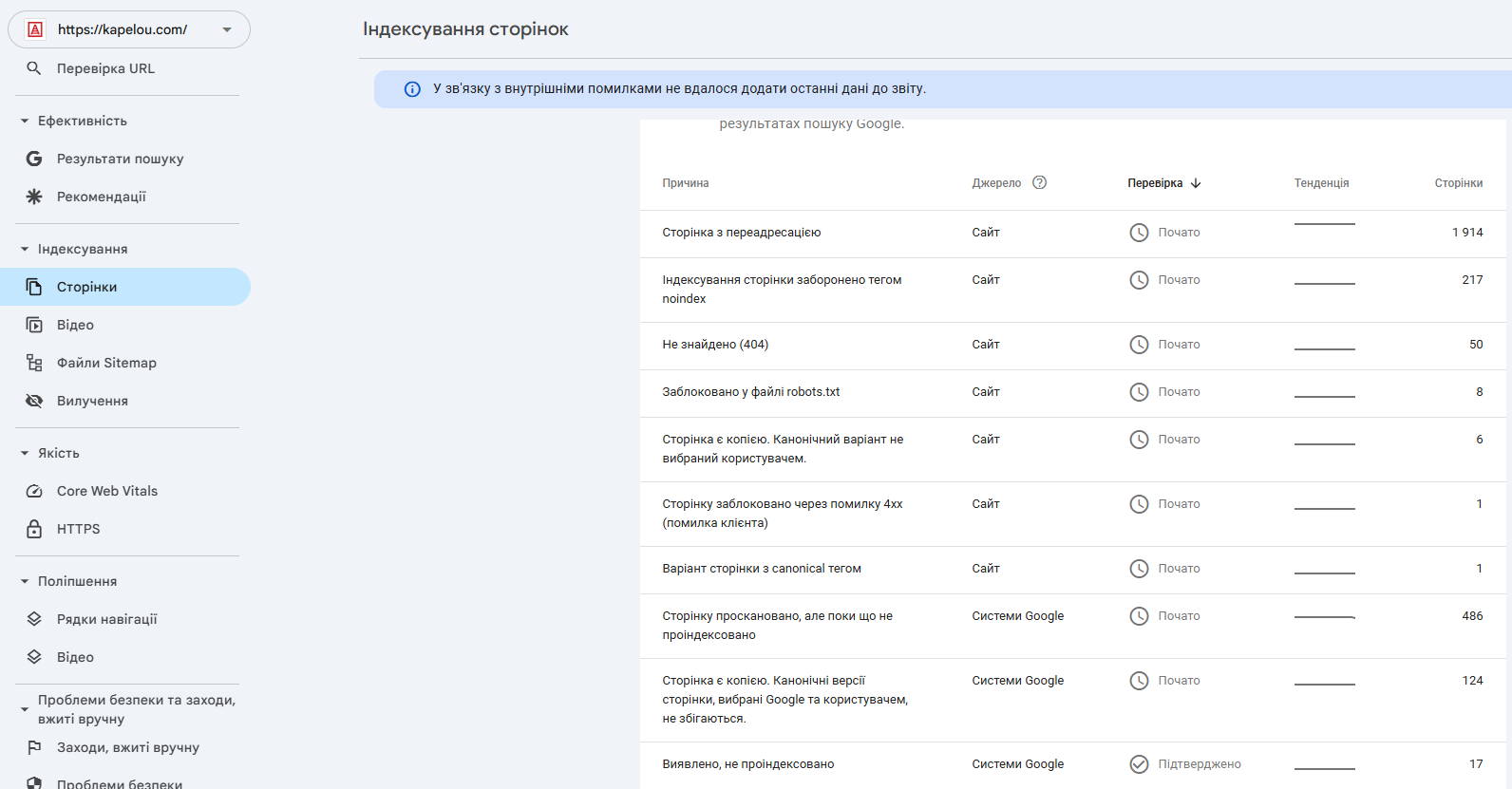Click the Рядки навігації layers icon

pyautogui.click(x=34, y=619)
